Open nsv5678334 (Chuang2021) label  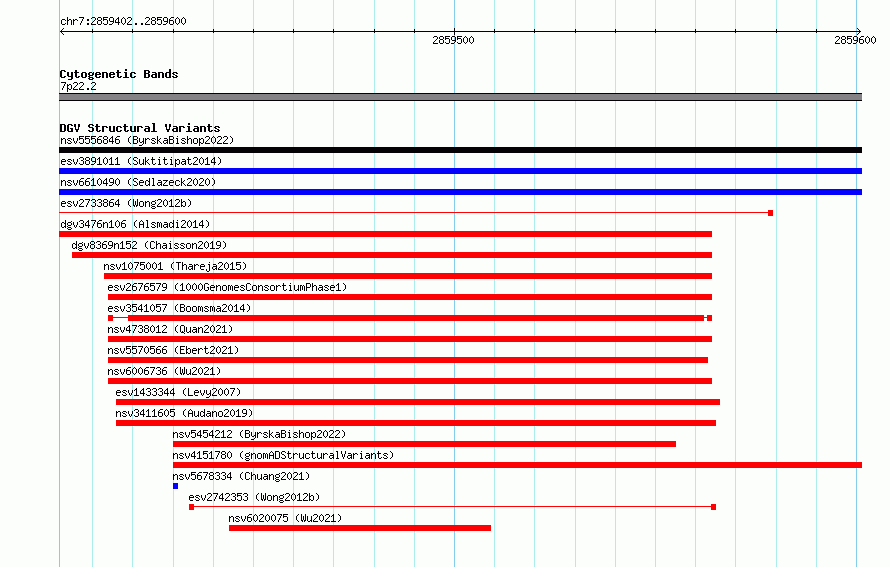tap(241, 476)
